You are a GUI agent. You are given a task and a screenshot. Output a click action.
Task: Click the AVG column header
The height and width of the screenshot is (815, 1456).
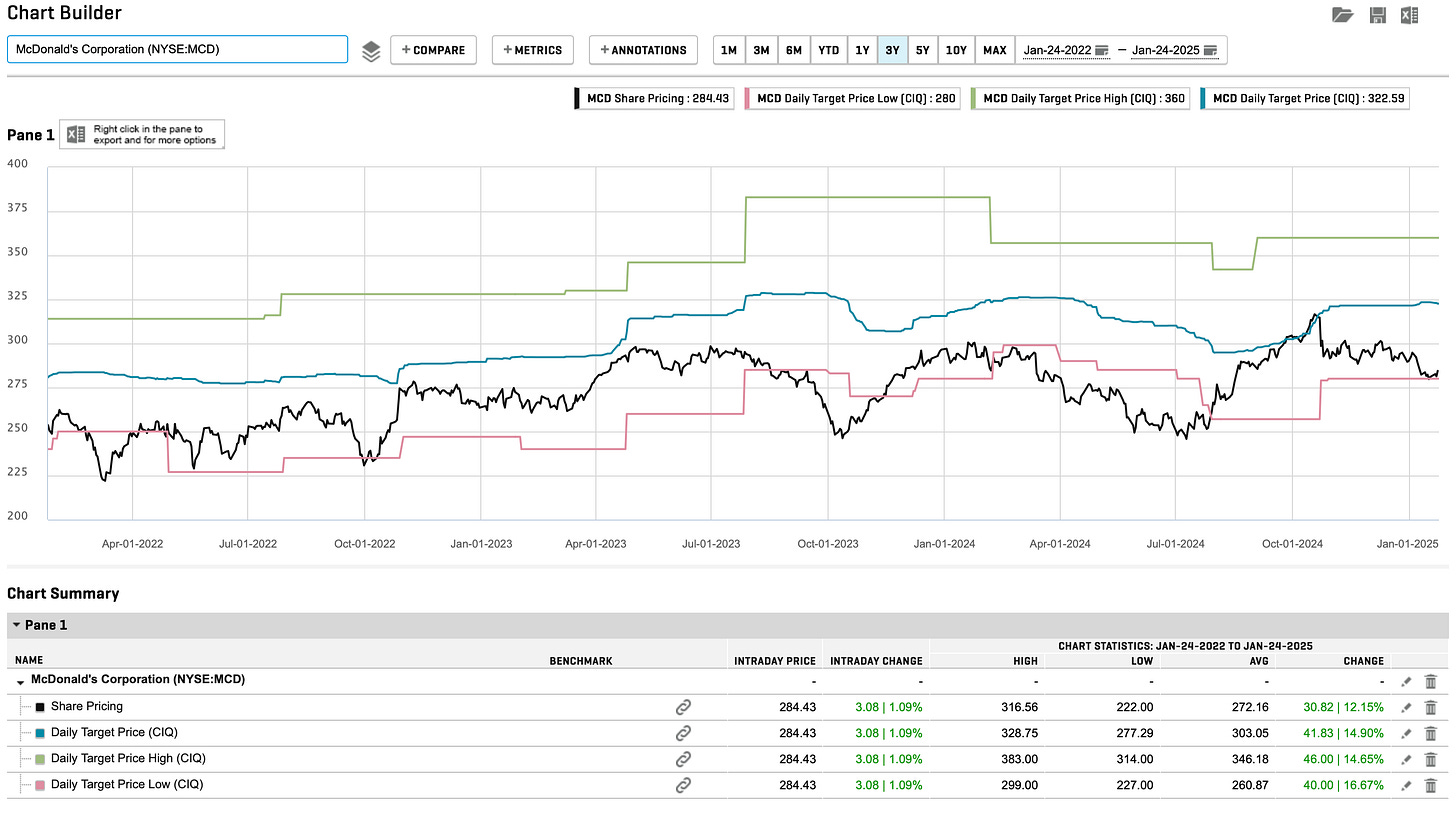[1257, 661]
